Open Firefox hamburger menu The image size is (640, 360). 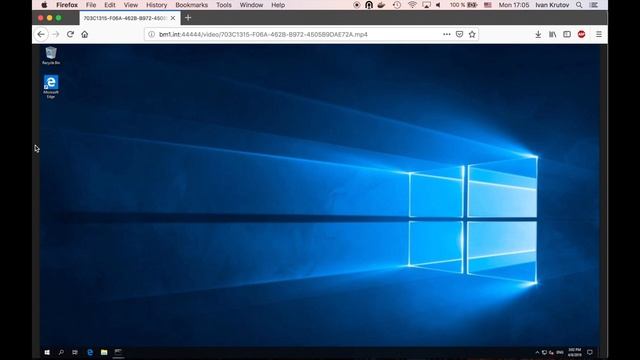[599, 34]
